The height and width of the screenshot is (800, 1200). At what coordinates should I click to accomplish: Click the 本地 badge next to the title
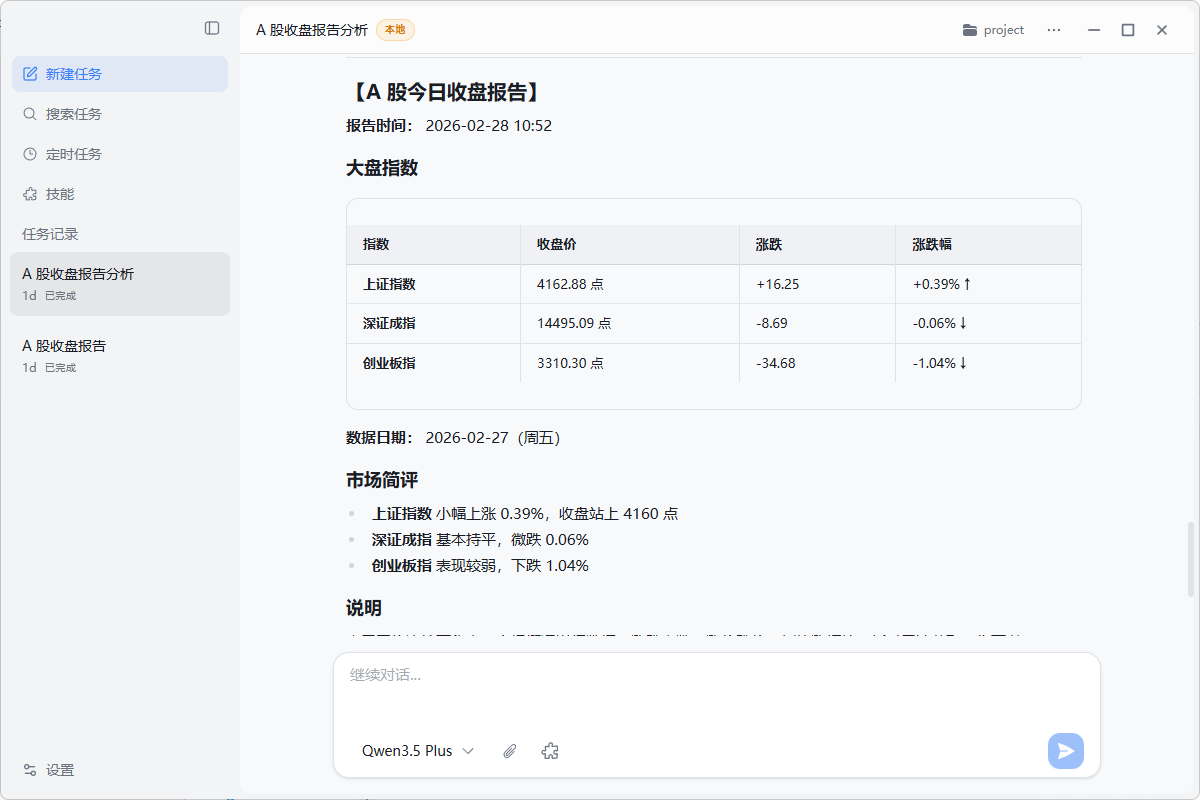395,30
